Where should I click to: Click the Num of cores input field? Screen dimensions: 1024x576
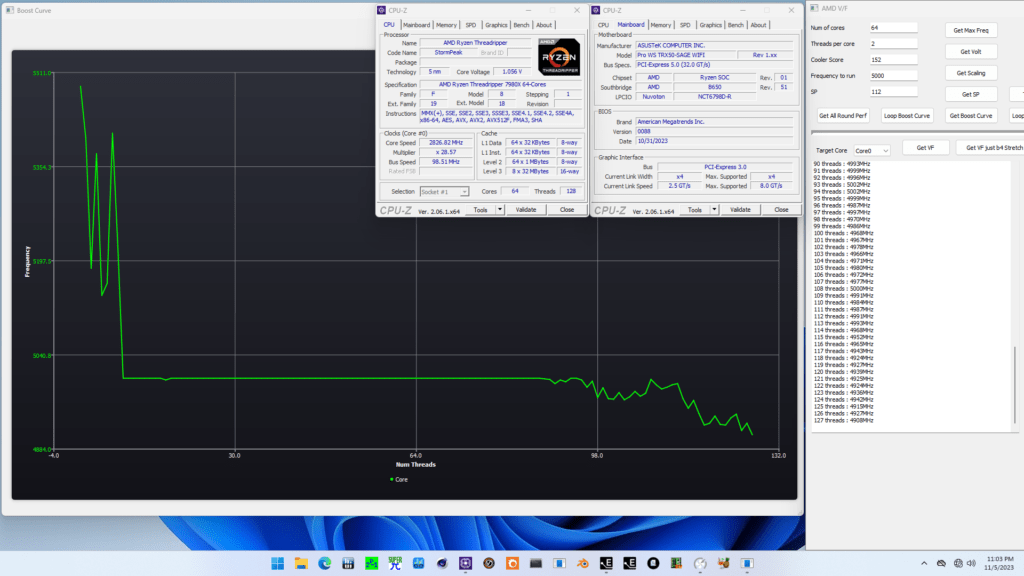pos(893,28)
